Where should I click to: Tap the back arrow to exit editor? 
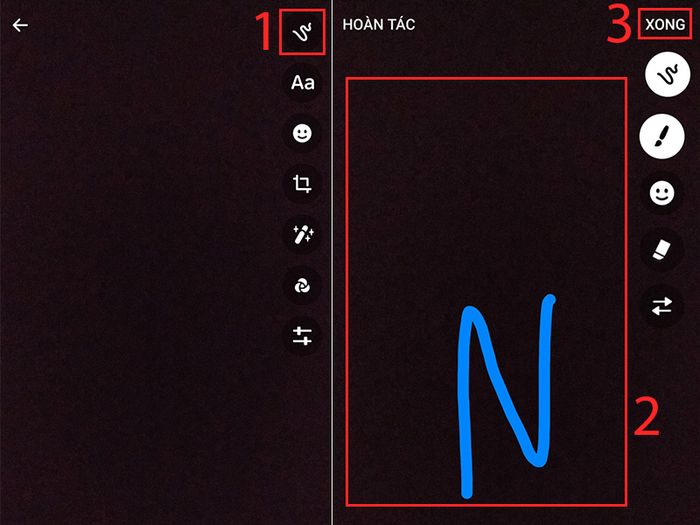point(20,25)
